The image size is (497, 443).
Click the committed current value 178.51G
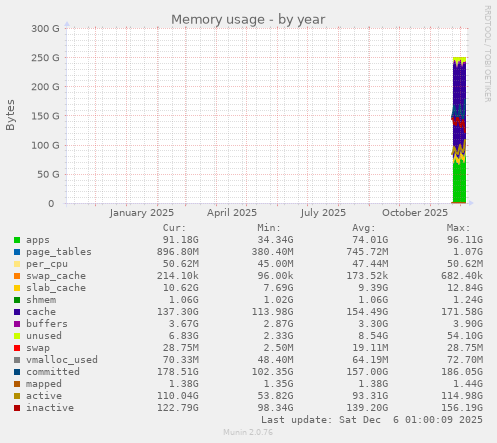(177, 372)
